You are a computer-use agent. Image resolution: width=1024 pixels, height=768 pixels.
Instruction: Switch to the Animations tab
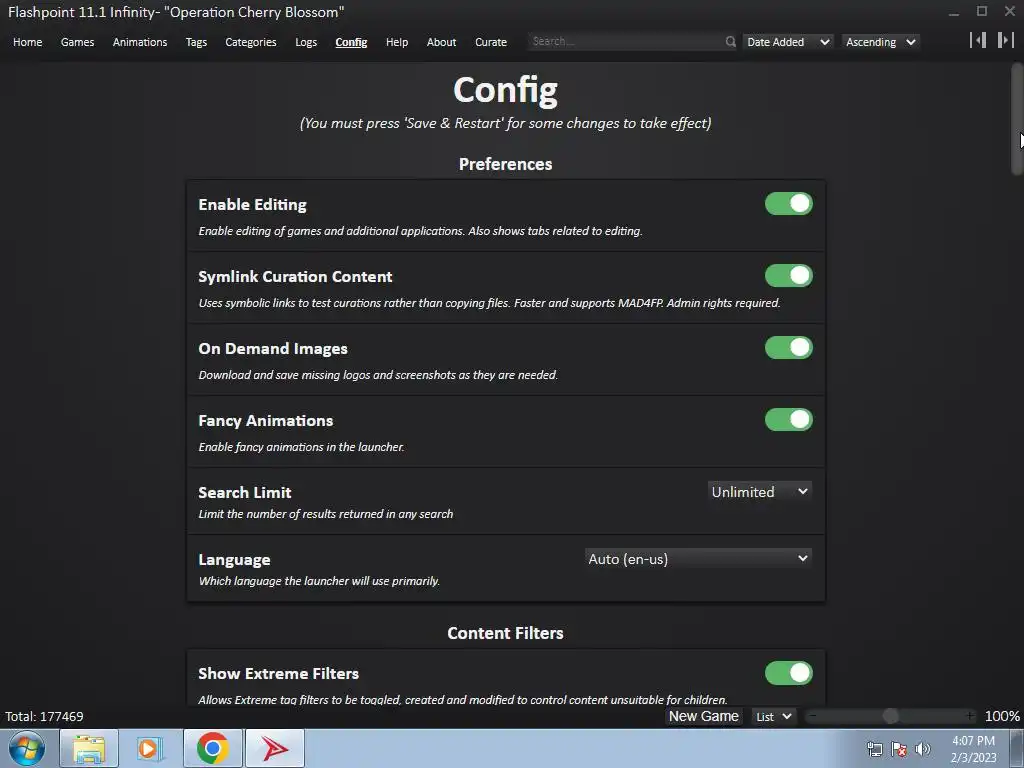[x=140, y=42]
